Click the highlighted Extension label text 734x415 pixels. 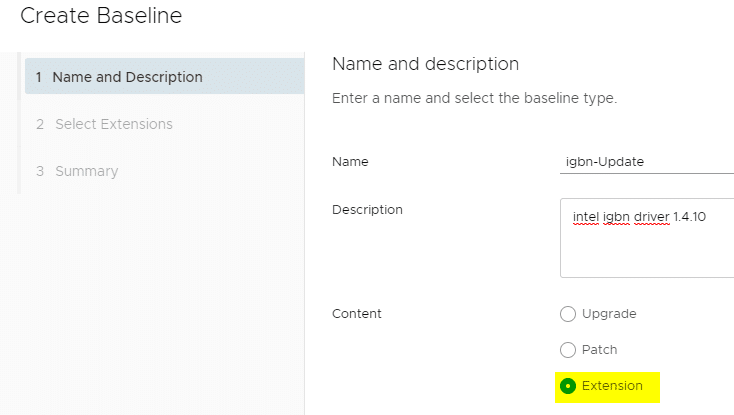tap(612, 386)
